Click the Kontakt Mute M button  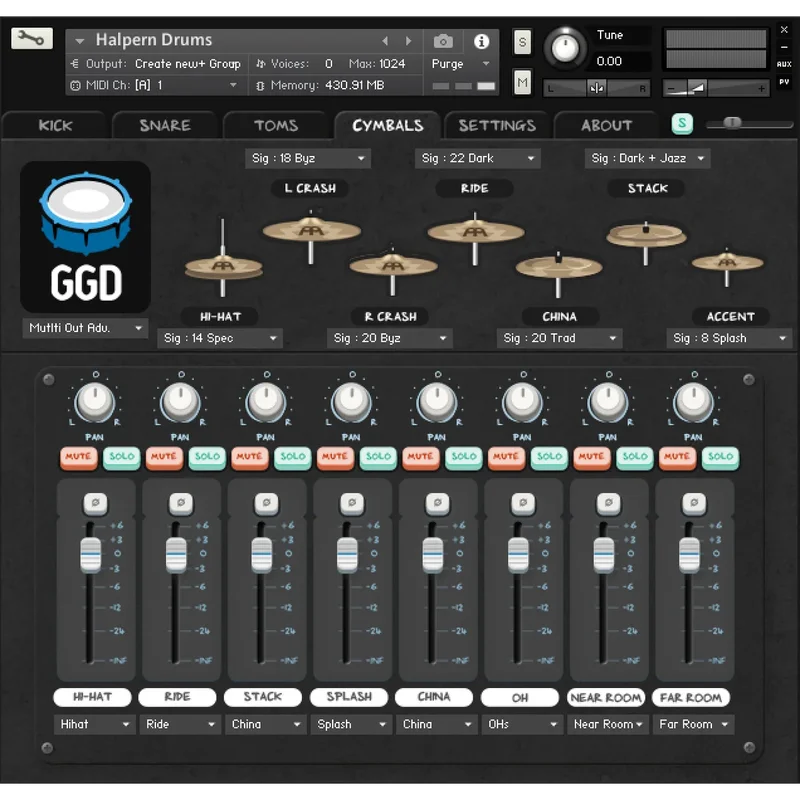pyautogui.click(x=522, y=82)
